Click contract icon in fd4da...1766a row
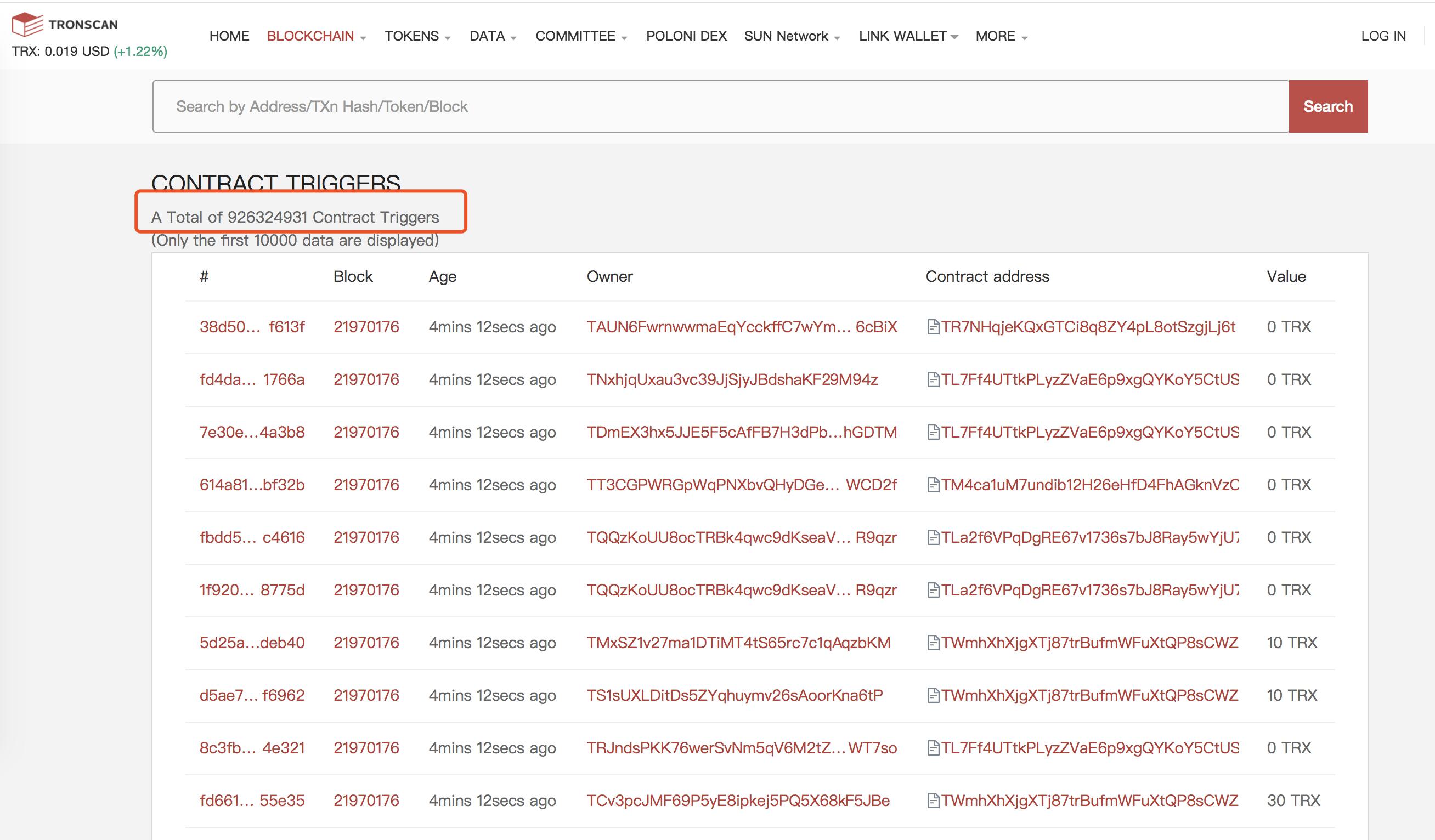This screenshot has width=1435, height=840. click(933, 379)
